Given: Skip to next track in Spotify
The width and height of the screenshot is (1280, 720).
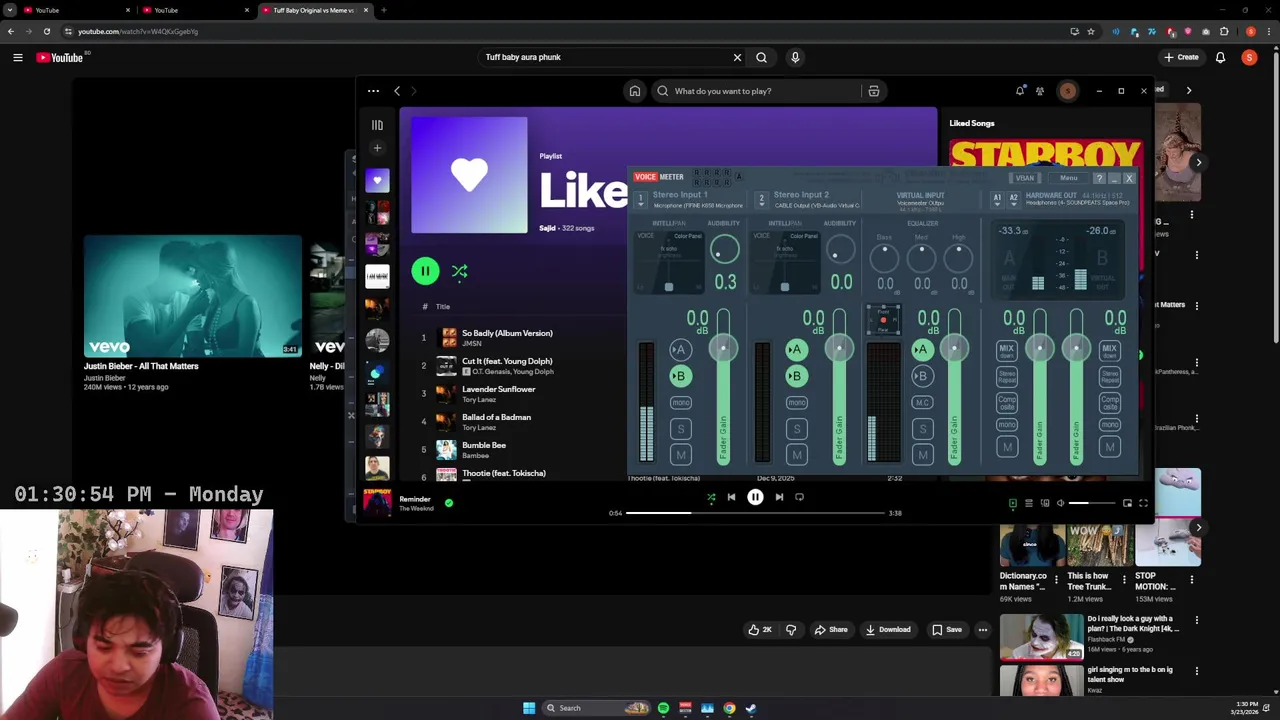Looking at the screenshot, I should click(779, 497).
